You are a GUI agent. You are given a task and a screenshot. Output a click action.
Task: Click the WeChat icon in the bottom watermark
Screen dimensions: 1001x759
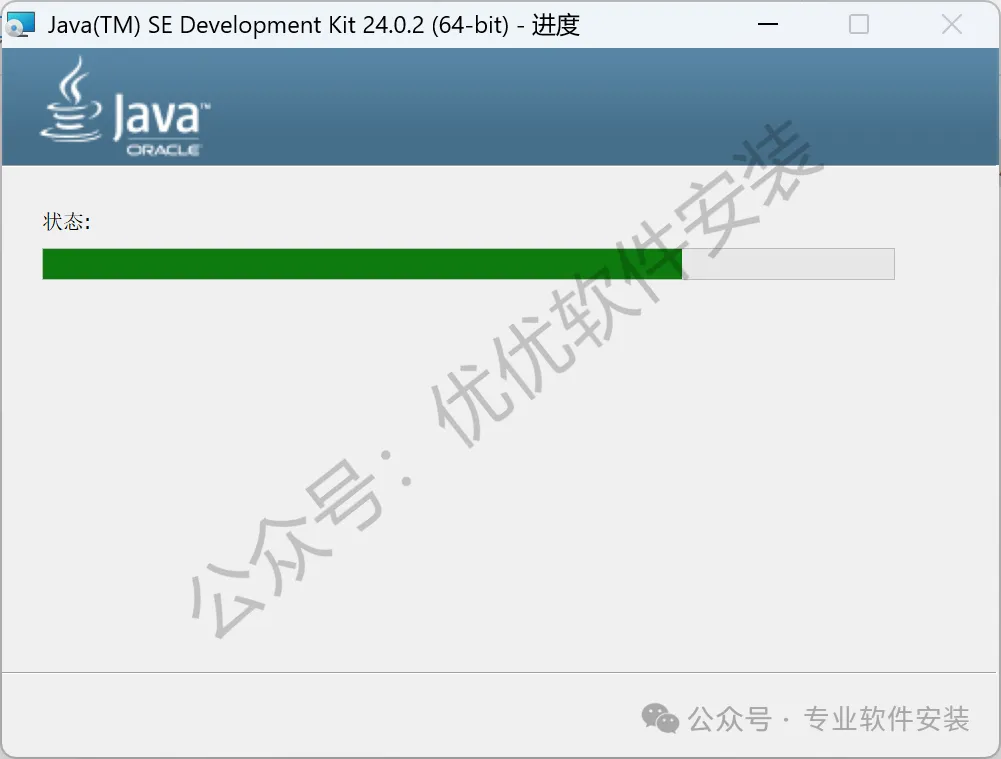pyautogui.click(x=660, y=718)
